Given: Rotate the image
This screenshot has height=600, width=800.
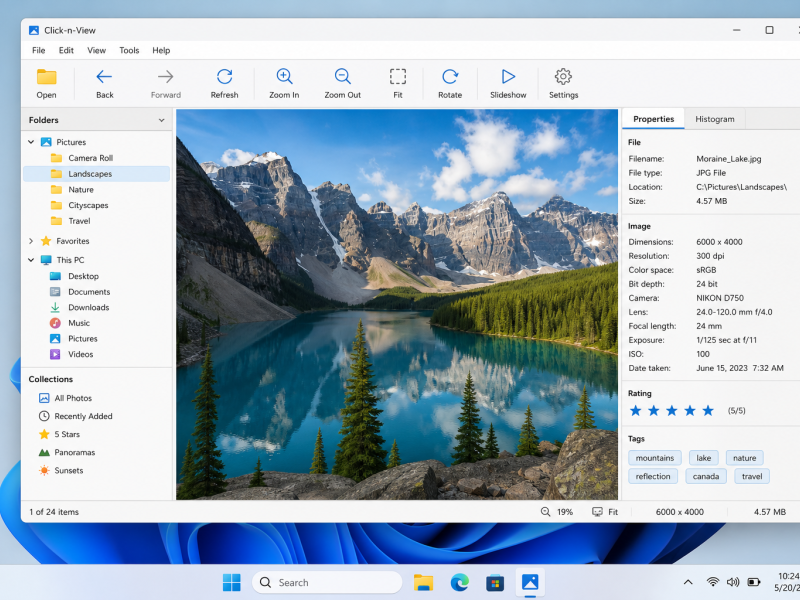Looking at the screenshot, I should click(450, 84).
